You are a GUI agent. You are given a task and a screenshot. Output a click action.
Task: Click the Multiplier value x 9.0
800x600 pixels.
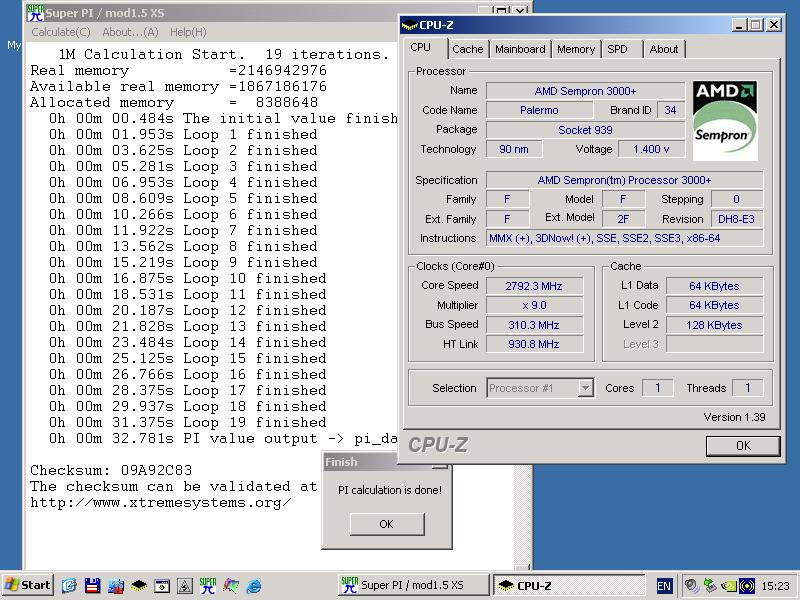(534, 305)
